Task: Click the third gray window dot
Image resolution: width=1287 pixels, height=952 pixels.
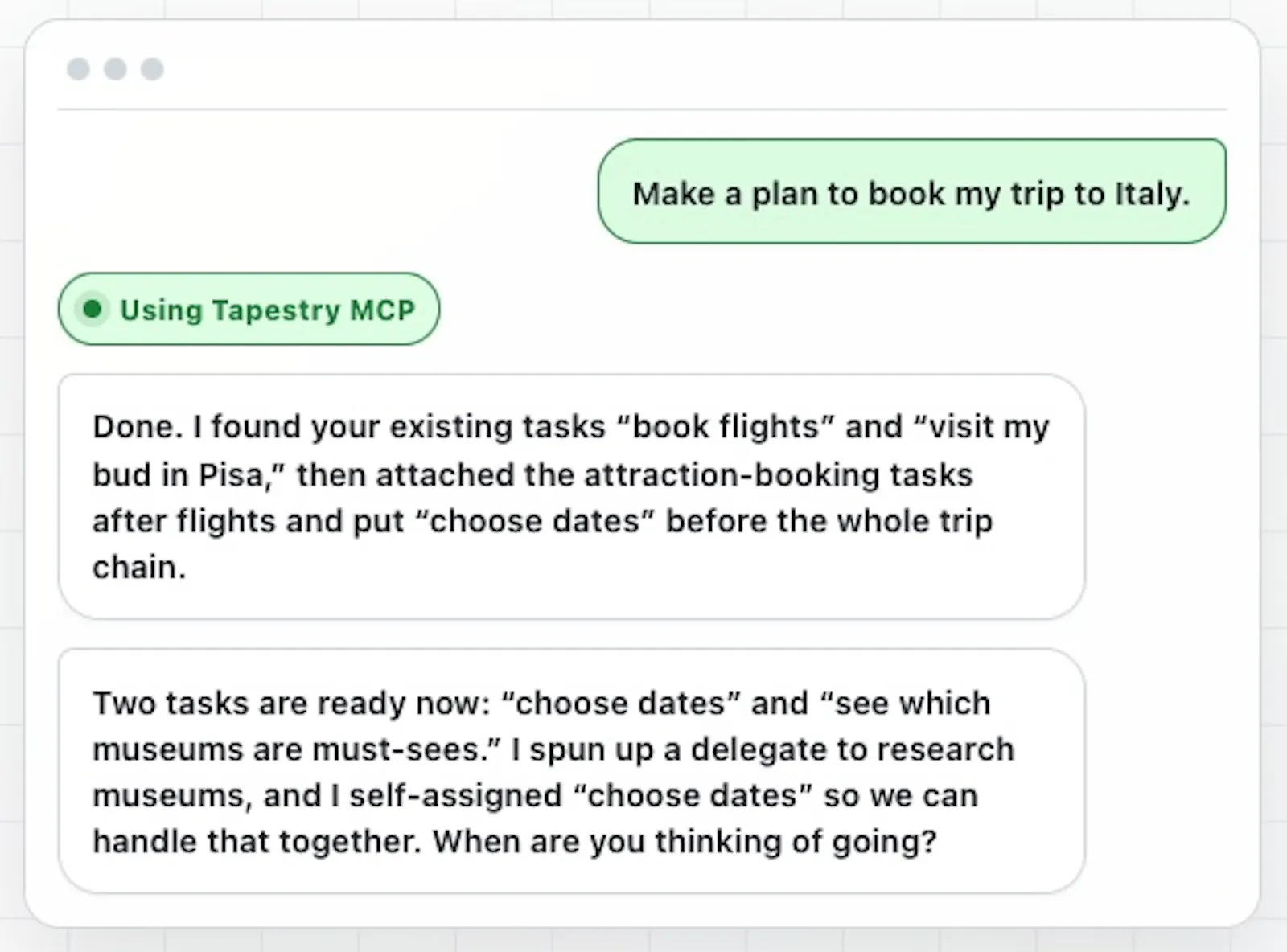Action: tap(152, 69)
